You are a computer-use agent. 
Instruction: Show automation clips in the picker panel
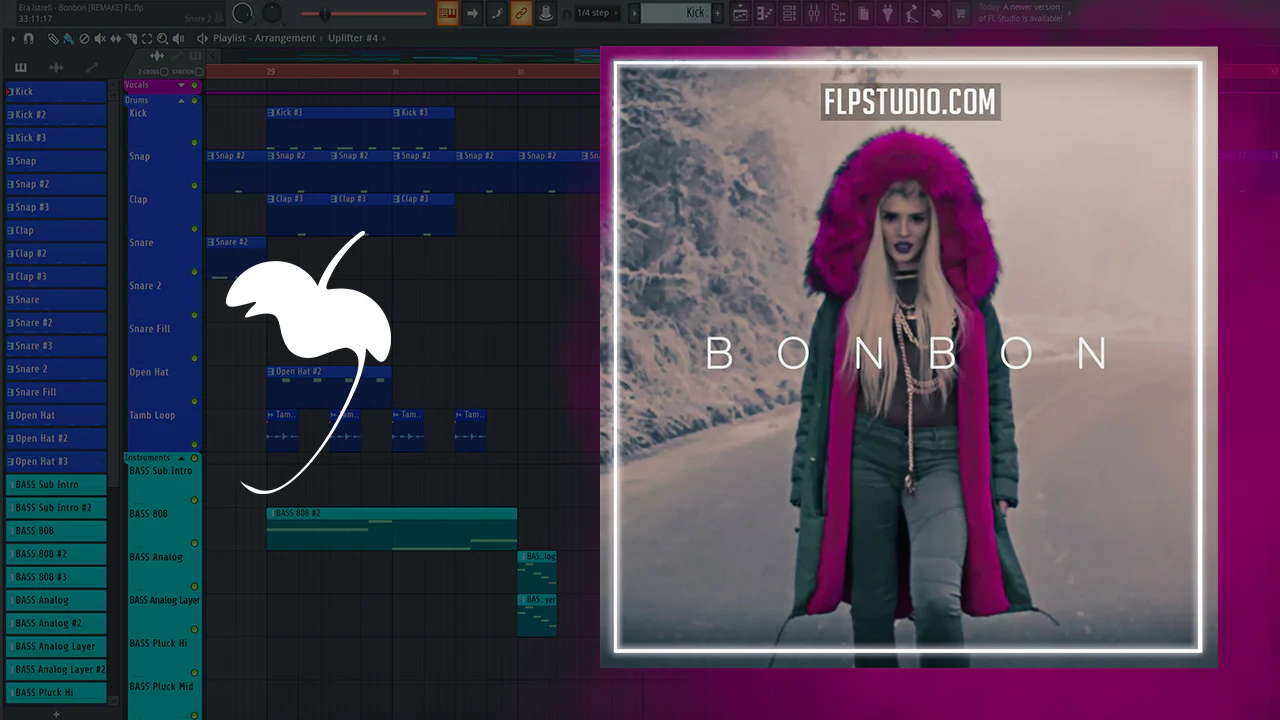(x=92, y=67)
